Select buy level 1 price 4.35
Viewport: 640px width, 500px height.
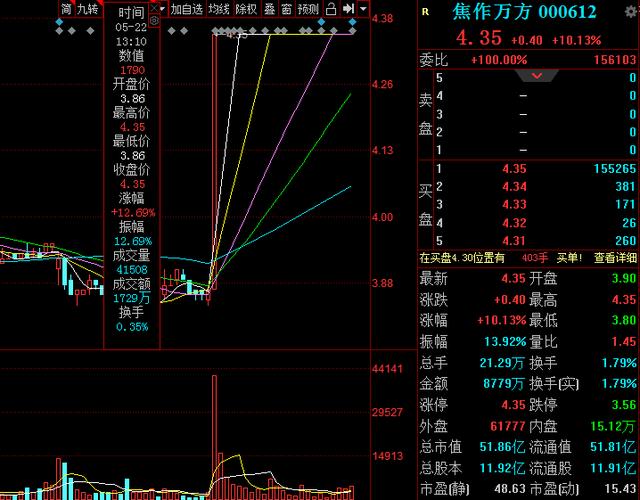coord(514,169)
